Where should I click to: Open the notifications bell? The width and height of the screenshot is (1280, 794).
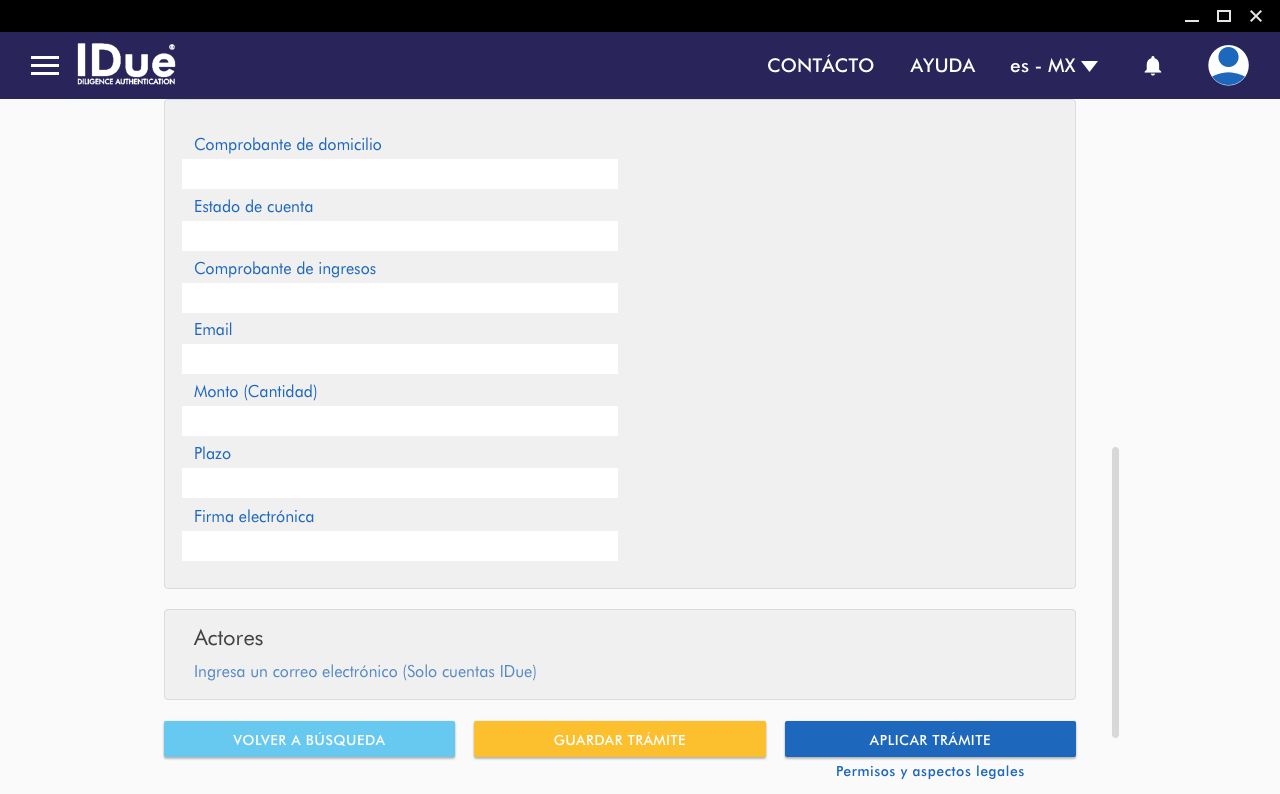[1152, 66]
